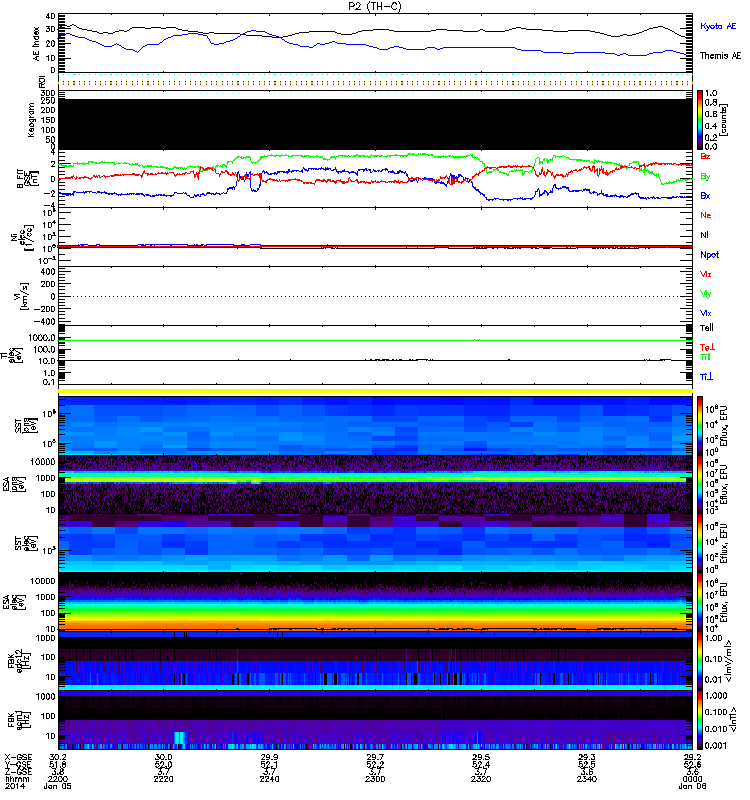Click the black Ni legend label

704,235
